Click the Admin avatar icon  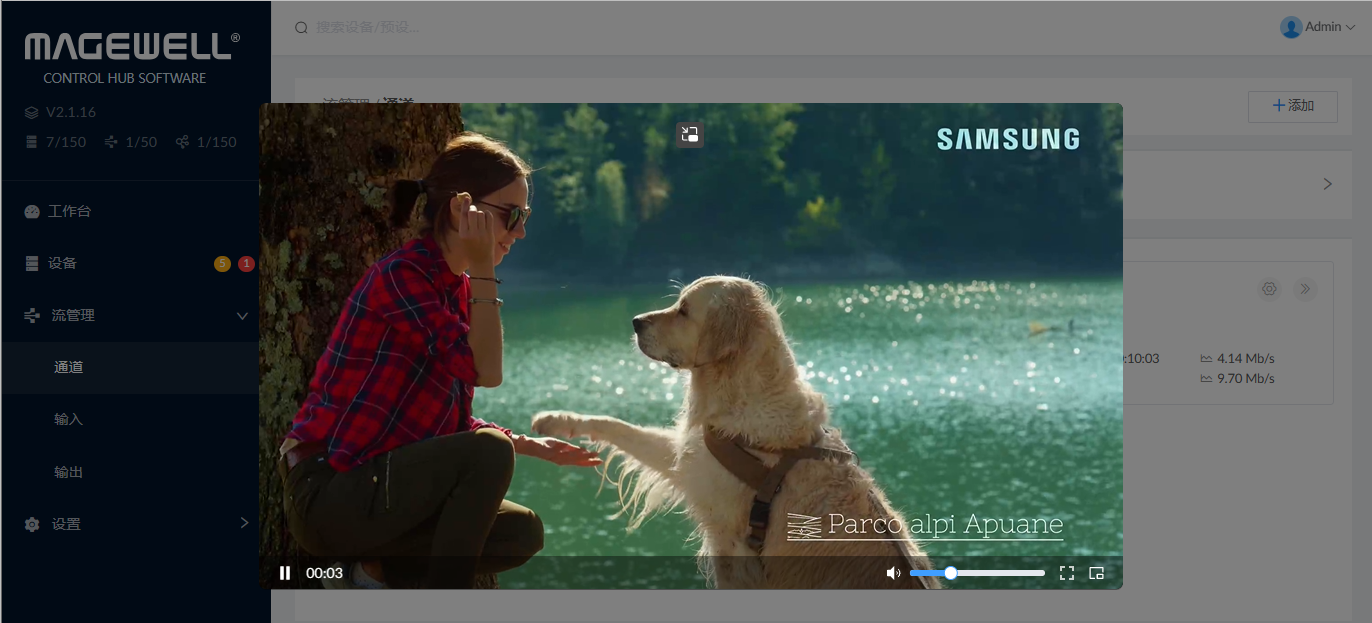tap(1291, 27)
